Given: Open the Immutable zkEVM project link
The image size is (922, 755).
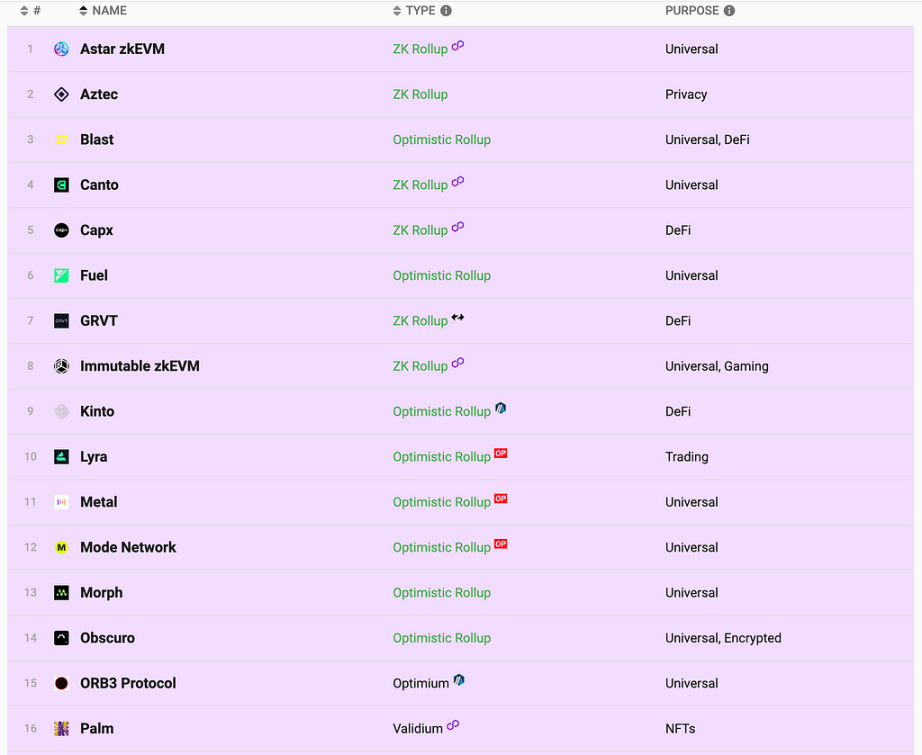Looking at the screenshot, I should tap(140, 366).
